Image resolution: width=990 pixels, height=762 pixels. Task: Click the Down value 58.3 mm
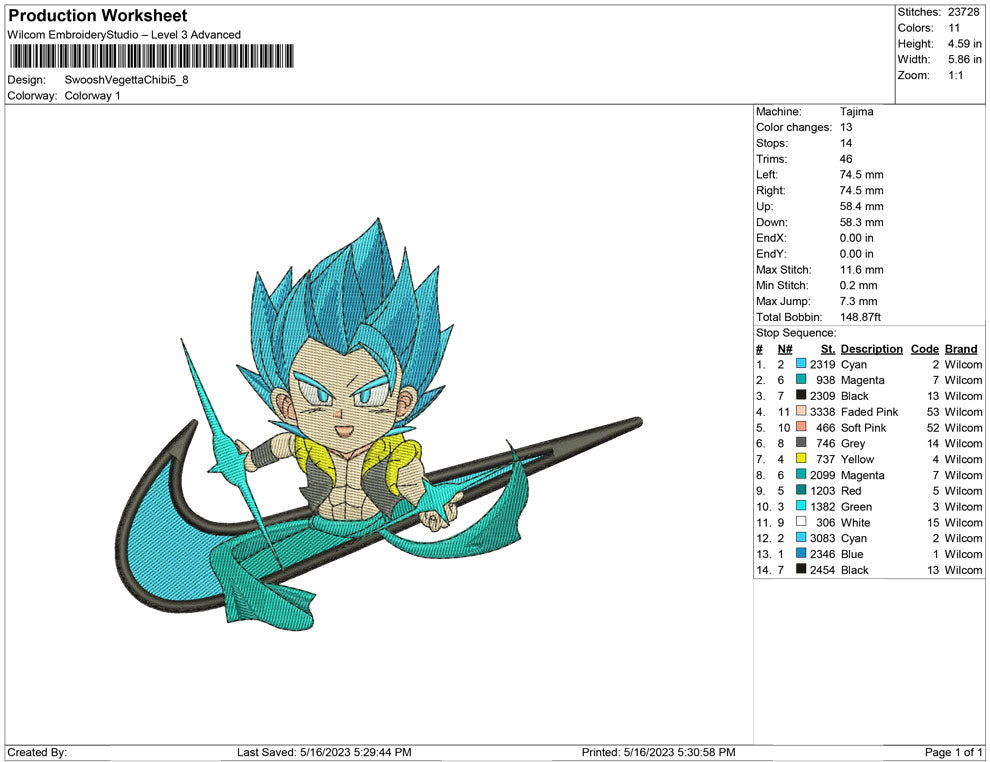click(861, 222)
